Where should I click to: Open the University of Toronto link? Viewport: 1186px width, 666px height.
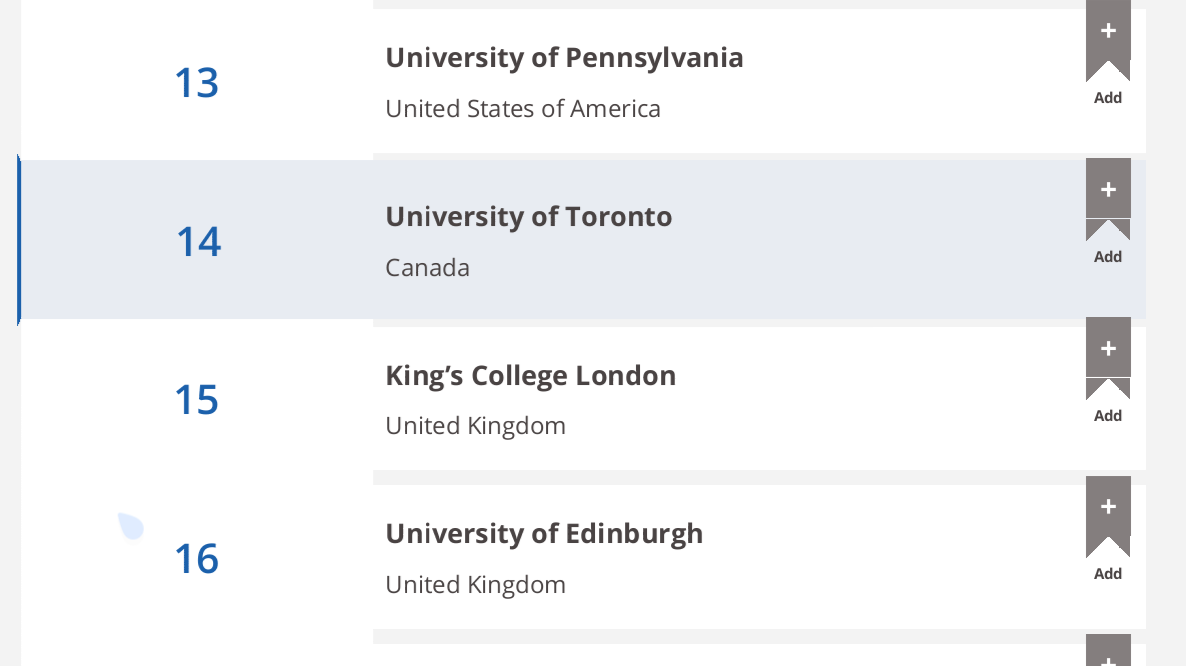529,217
